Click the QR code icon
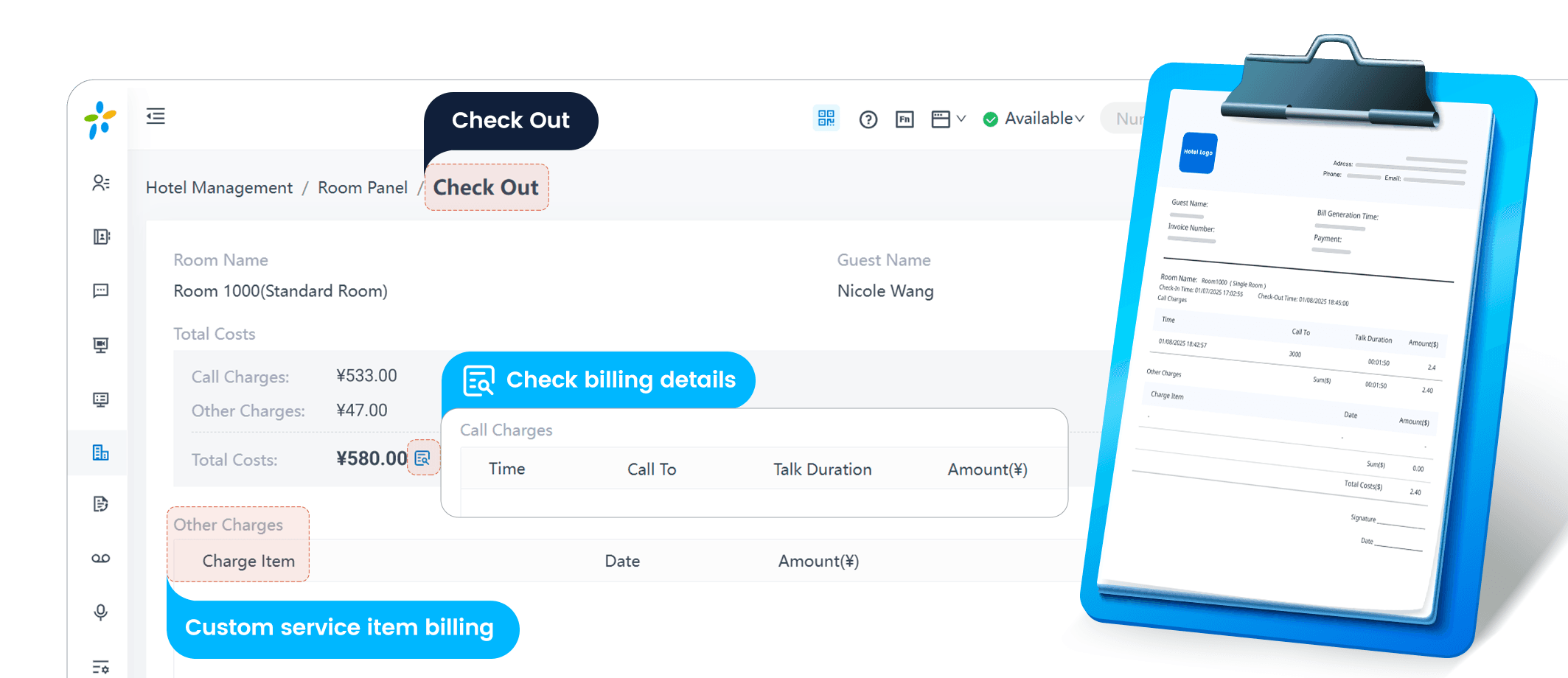This screenshot has width=1568, height=678. point(826,118)
